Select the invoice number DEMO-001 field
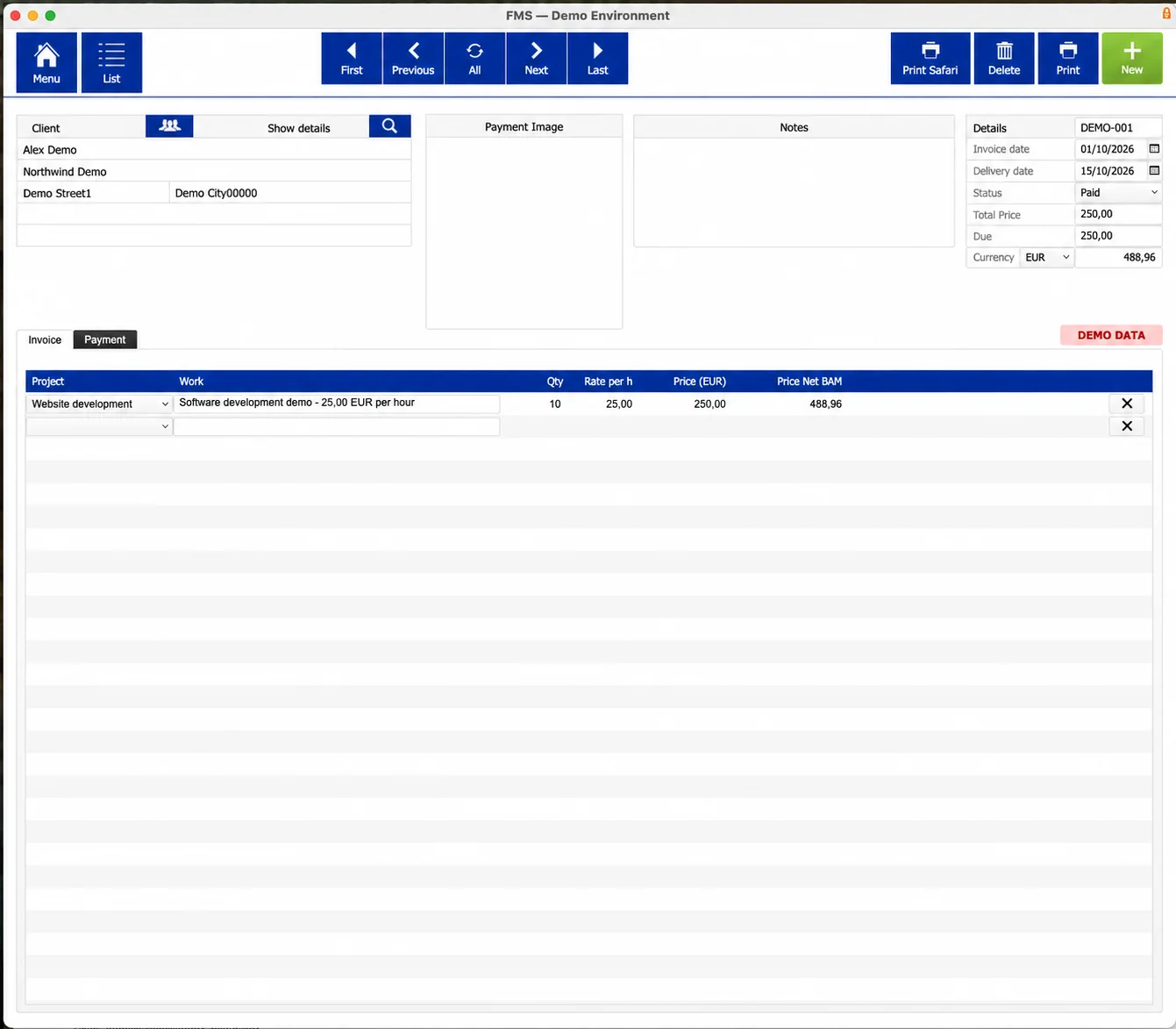This screenshot has height=1029, width=1176. pos(1118,128)
